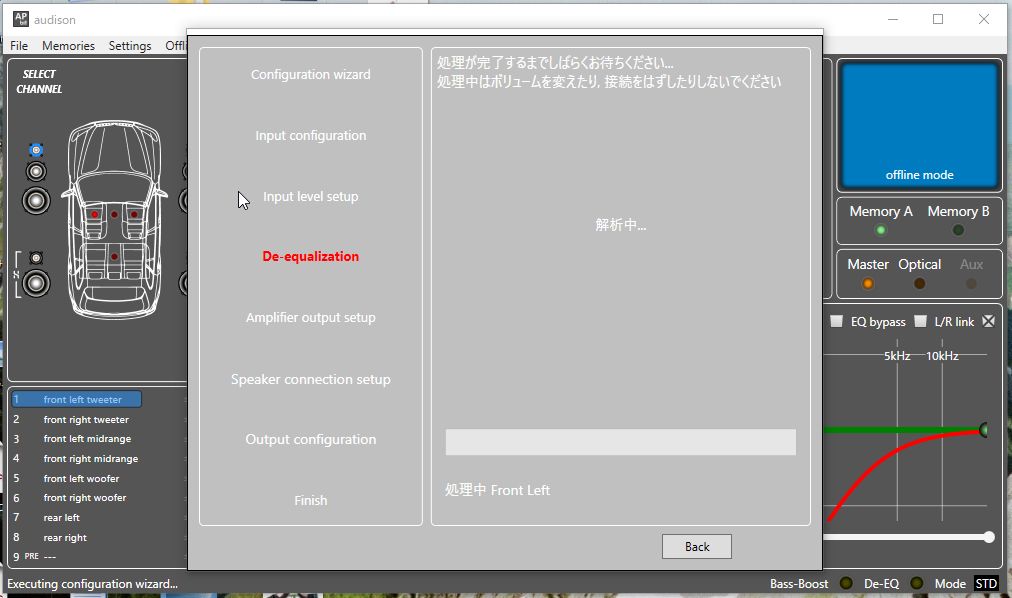Select the Optical input indicator

920,283
